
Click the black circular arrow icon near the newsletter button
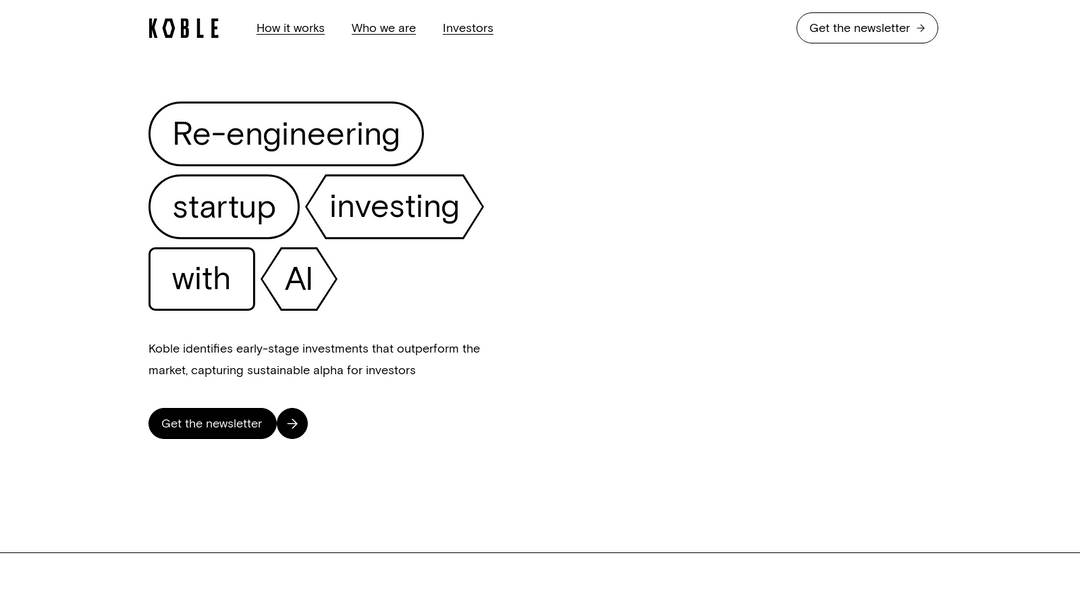click(292, 423)
